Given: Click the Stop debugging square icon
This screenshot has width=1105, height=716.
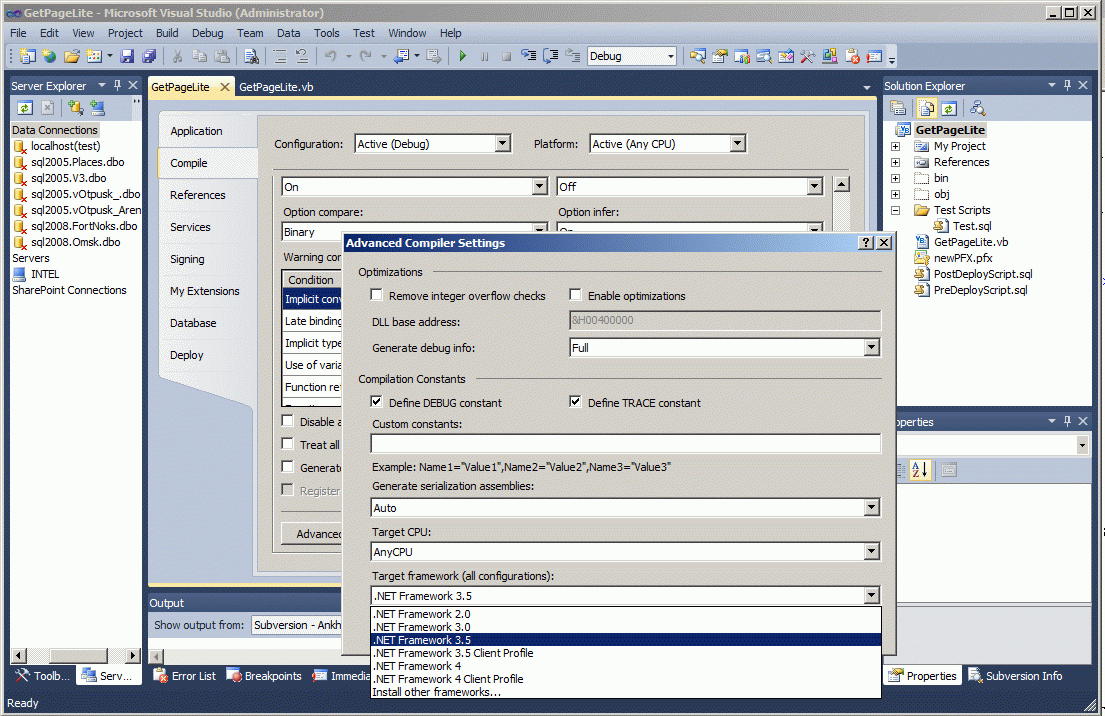Looking at the screenshot, I should click(x=506, y=56).
